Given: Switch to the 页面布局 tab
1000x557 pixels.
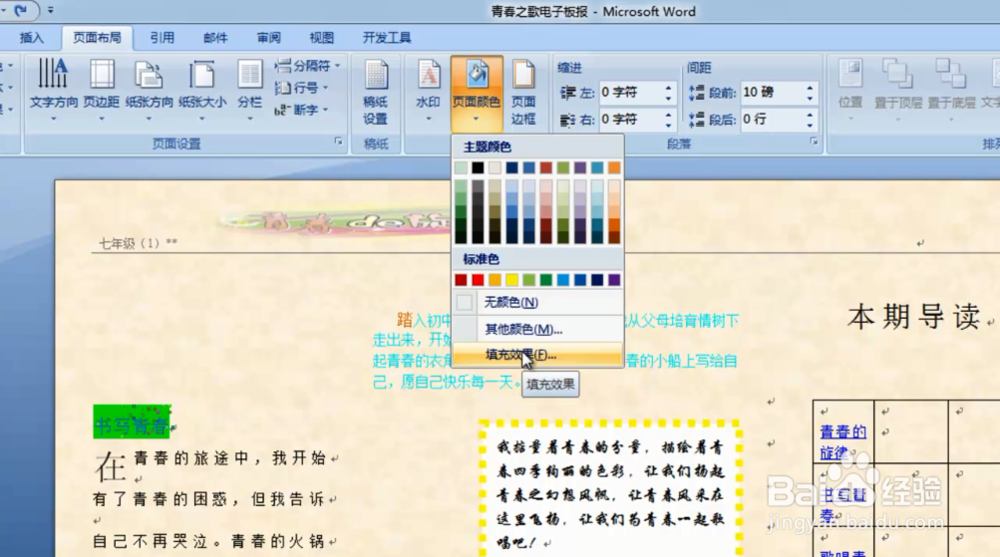Looking at the screenshot, I should coord(97,38).
